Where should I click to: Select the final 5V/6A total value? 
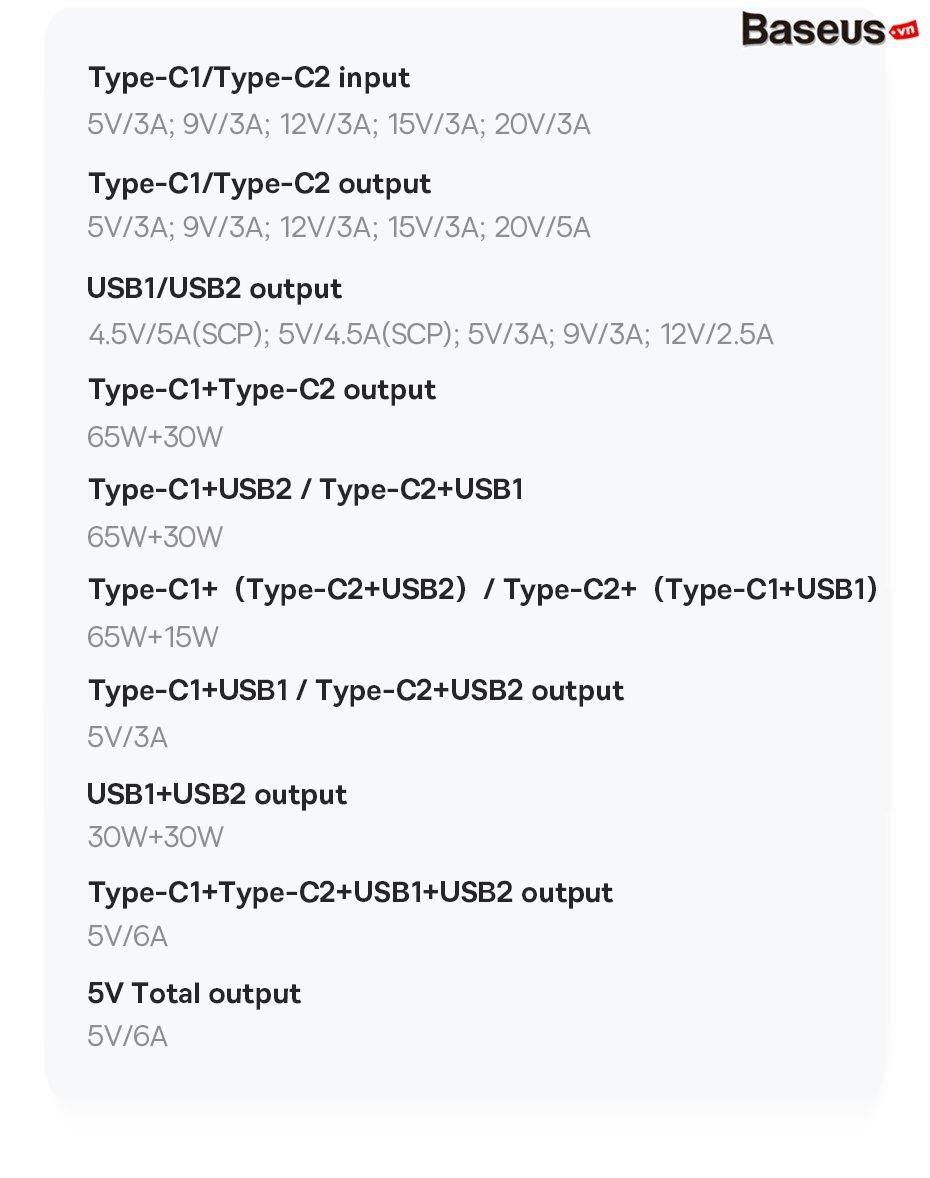(x=127, y=1037)
